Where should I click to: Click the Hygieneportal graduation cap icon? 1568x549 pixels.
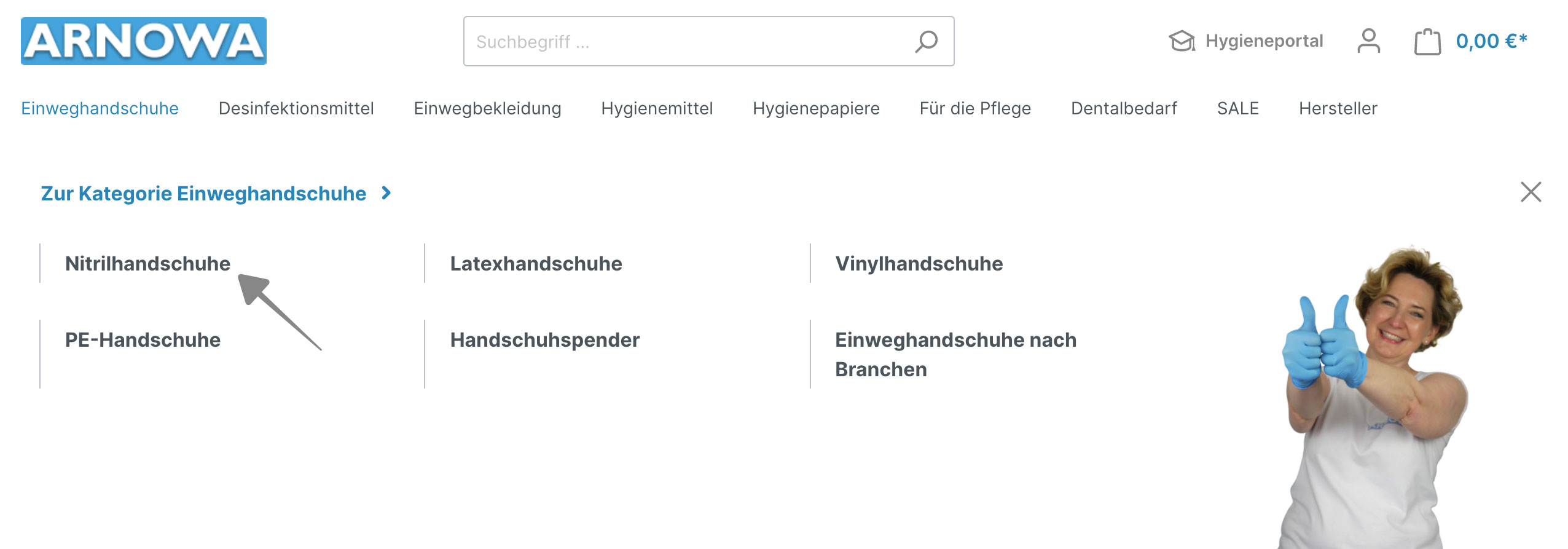click(1182, 41)
